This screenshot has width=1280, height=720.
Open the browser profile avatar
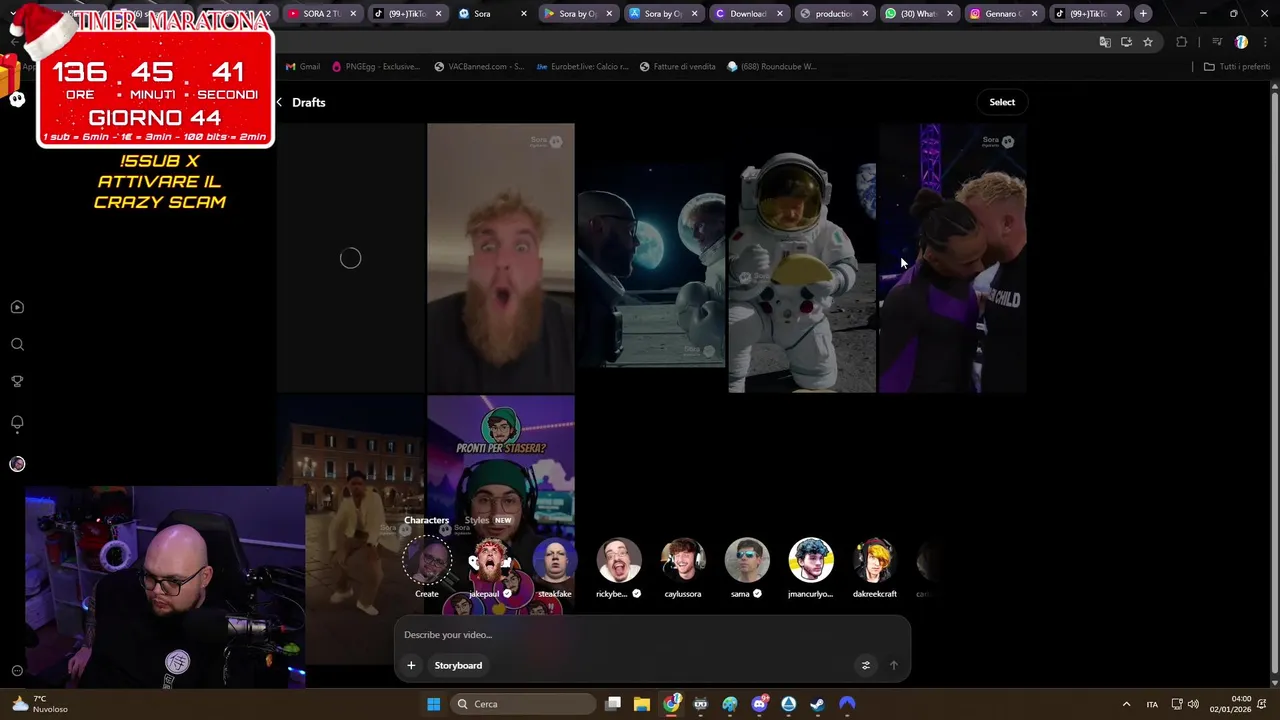(x=1241, y=42)
